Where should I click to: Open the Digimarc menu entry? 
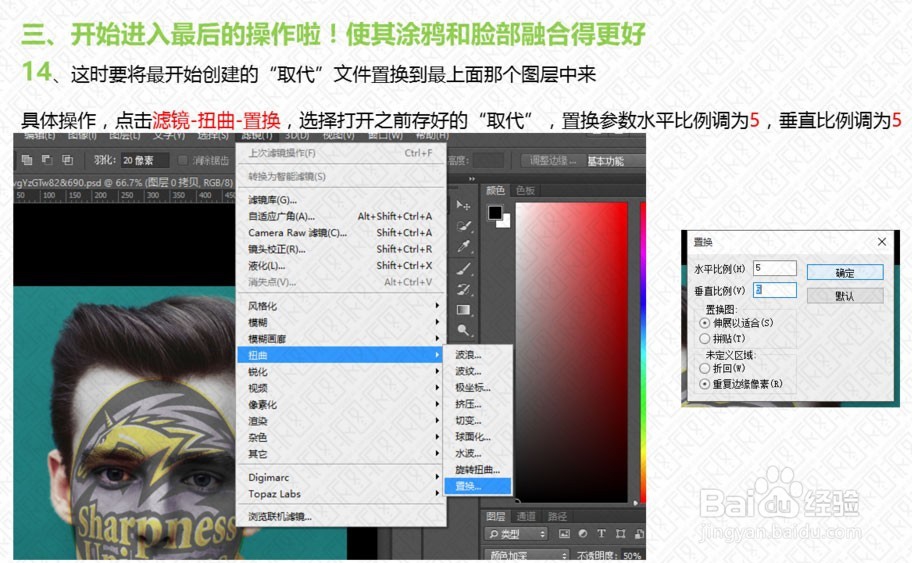click(341, 478)
